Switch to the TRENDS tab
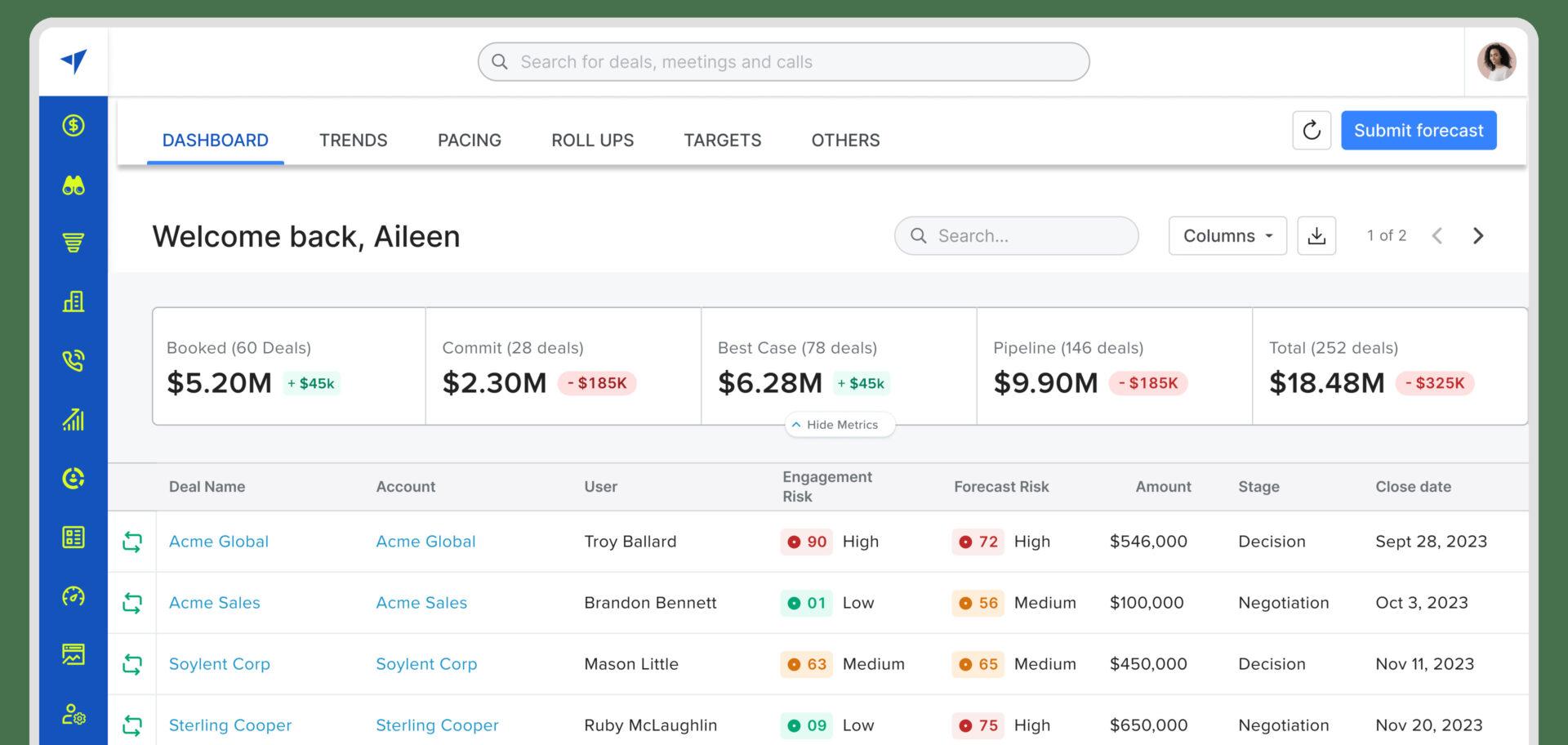The height and width of the screenshot is (745, 1568). coord(353,140)
